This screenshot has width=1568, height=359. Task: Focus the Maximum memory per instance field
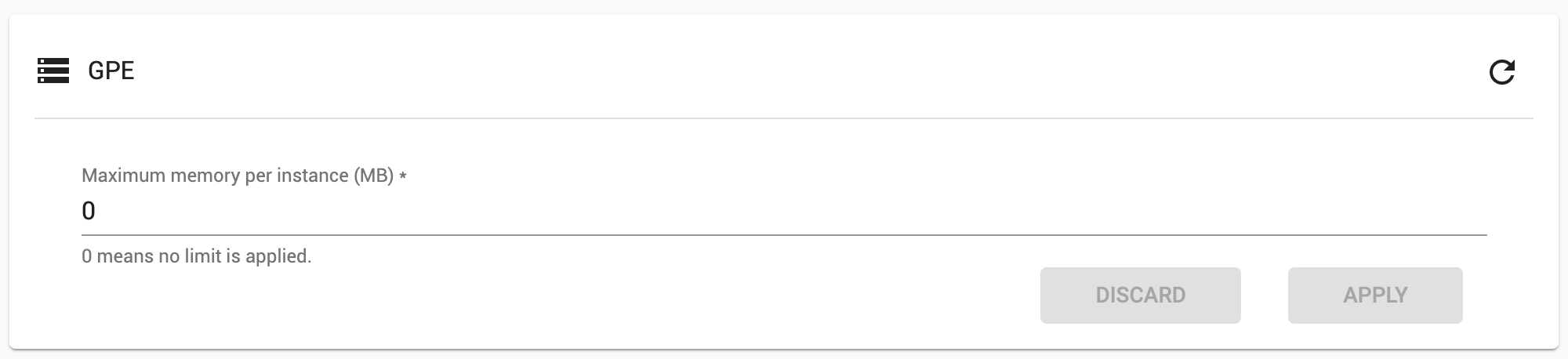[784, 211]
